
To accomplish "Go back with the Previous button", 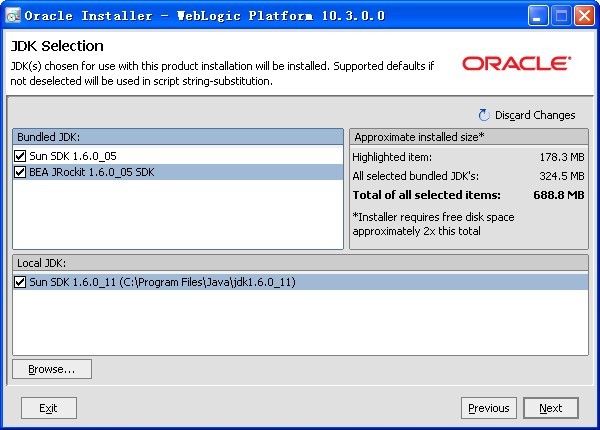I will [x=489, y=408].
